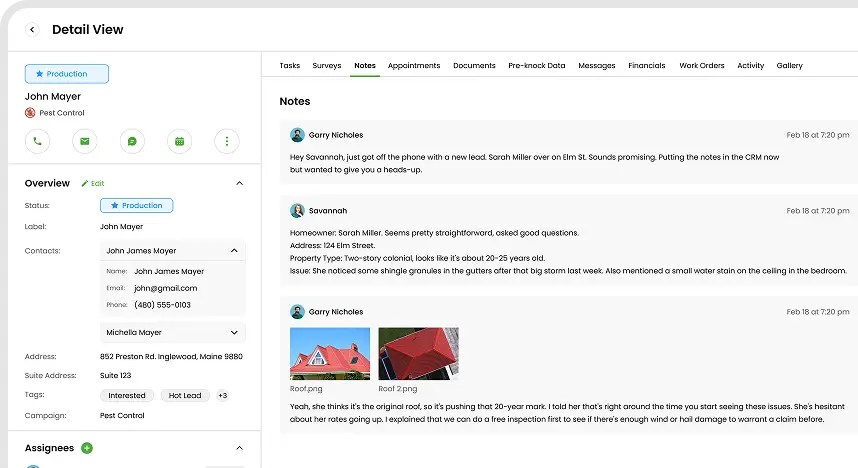The image size is (858, 468).
Task: Click the John Mayer label value in Overview
Action: coord(121,227)
